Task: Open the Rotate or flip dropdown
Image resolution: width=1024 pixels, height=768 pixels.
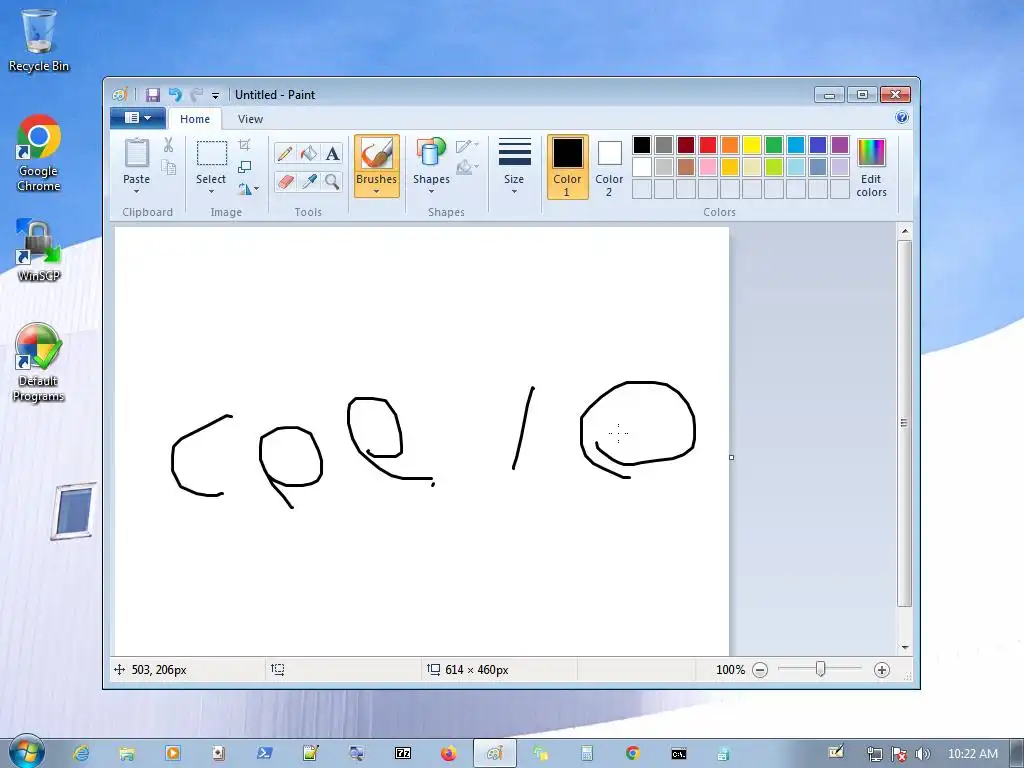Action: coord(248,189)
